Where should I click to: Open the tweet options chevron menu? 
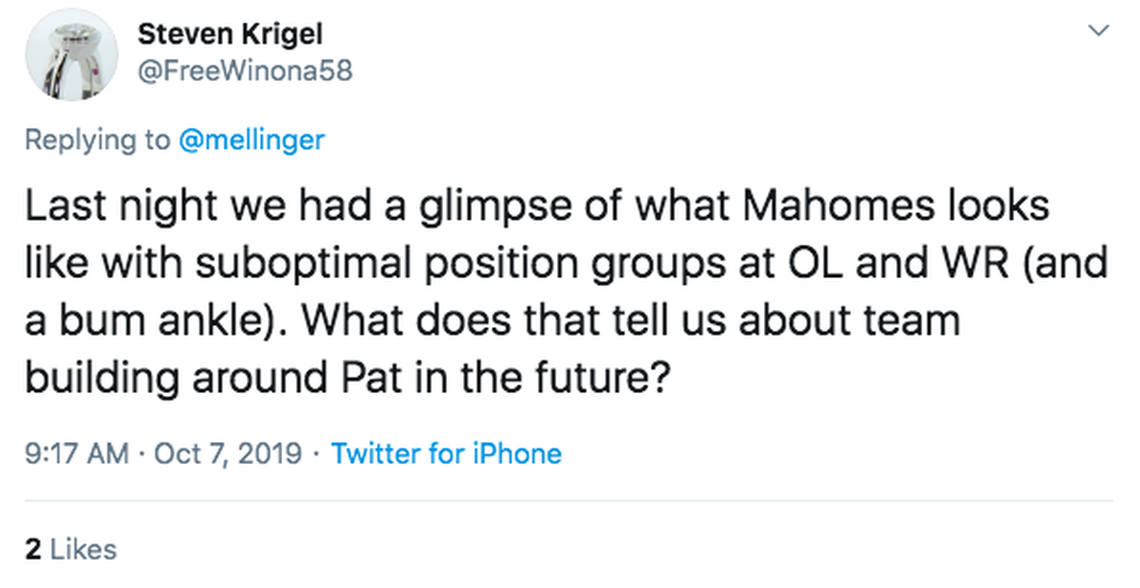(1099, 32)
